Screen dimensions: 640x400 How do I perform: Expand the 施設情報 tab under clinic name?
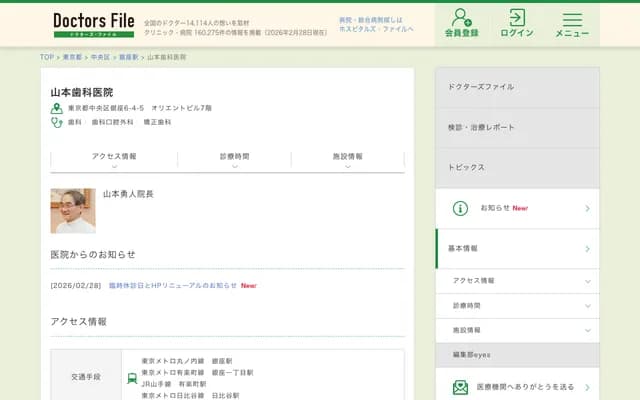tap(348, 160)
